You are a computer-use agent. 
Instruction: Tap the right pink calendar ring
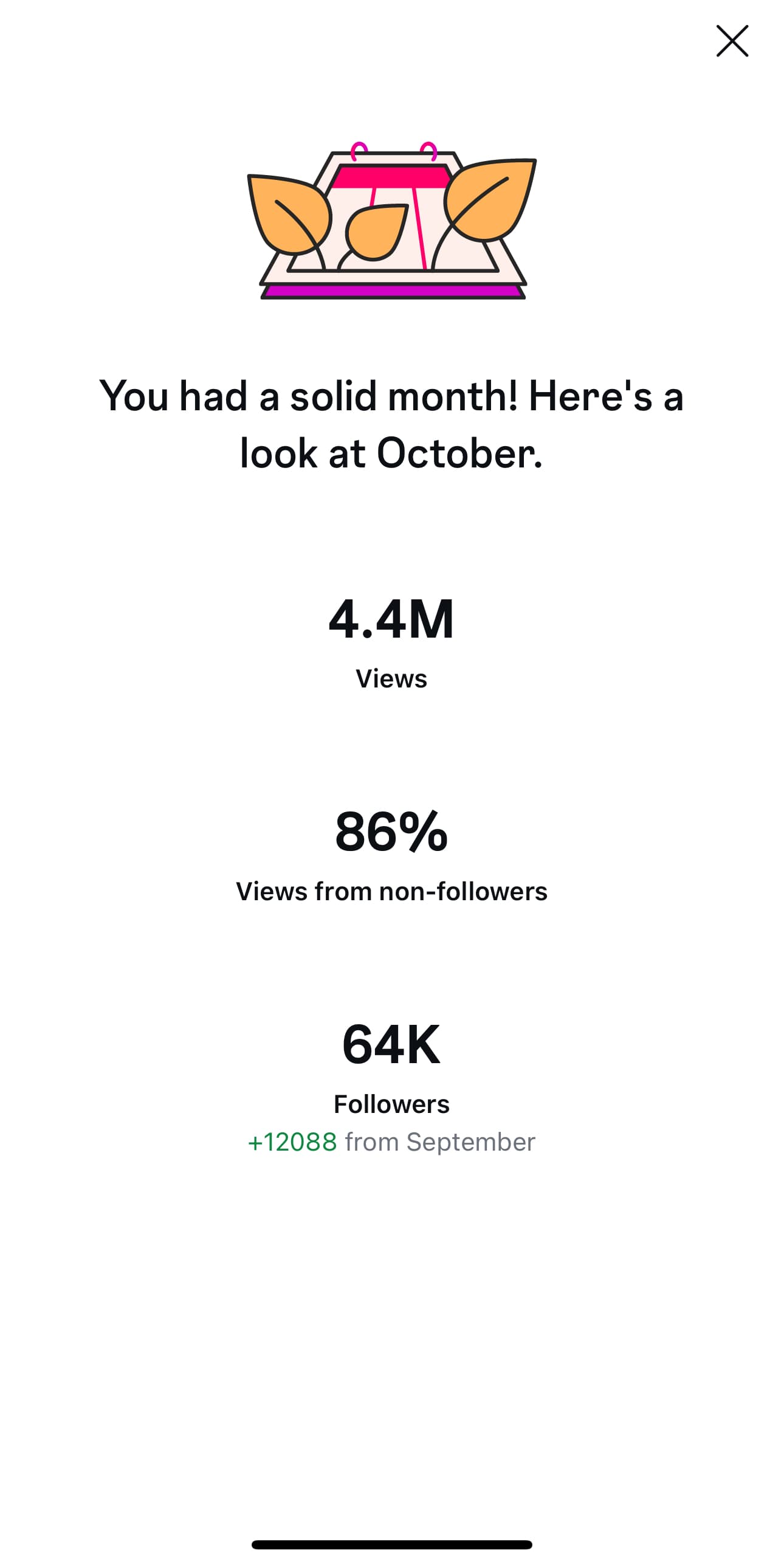coord(428,150)
